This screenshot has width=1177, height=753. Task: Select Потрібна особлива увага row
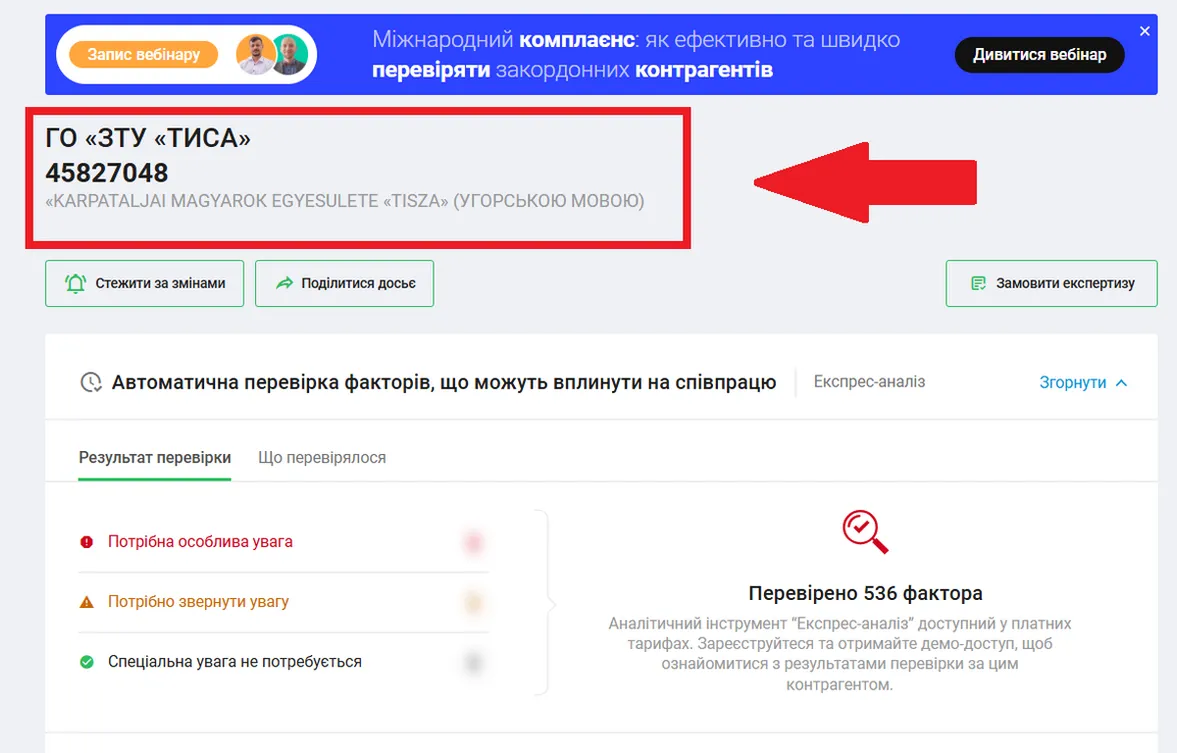point(284,541)
